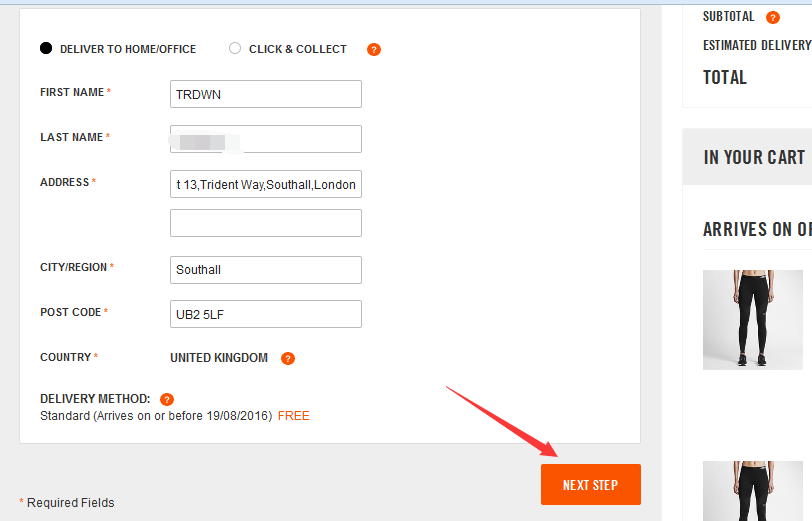Open help icon next to Click & Collect

click(x=374, y=50)
